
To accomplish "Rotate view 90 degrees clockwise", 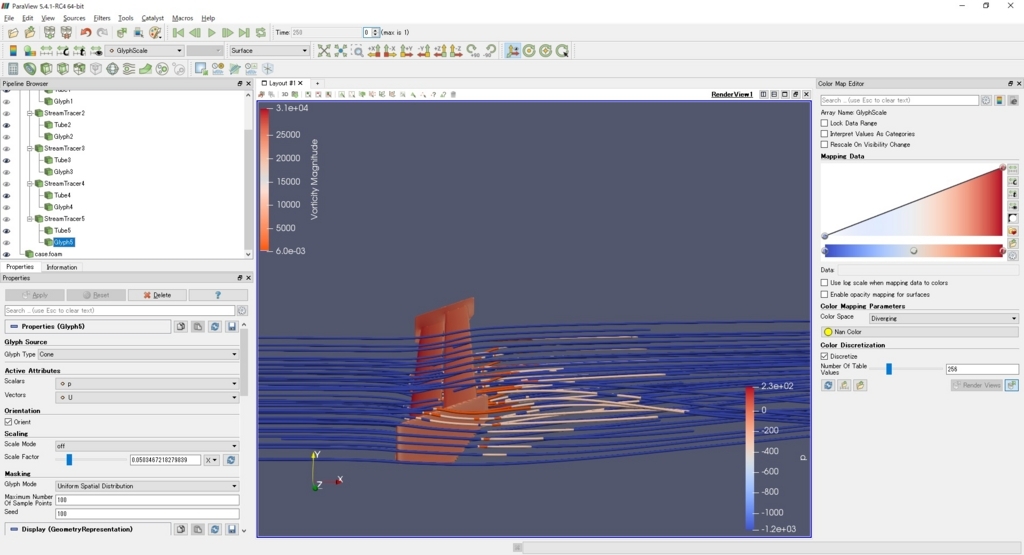I will click(472, 50).
